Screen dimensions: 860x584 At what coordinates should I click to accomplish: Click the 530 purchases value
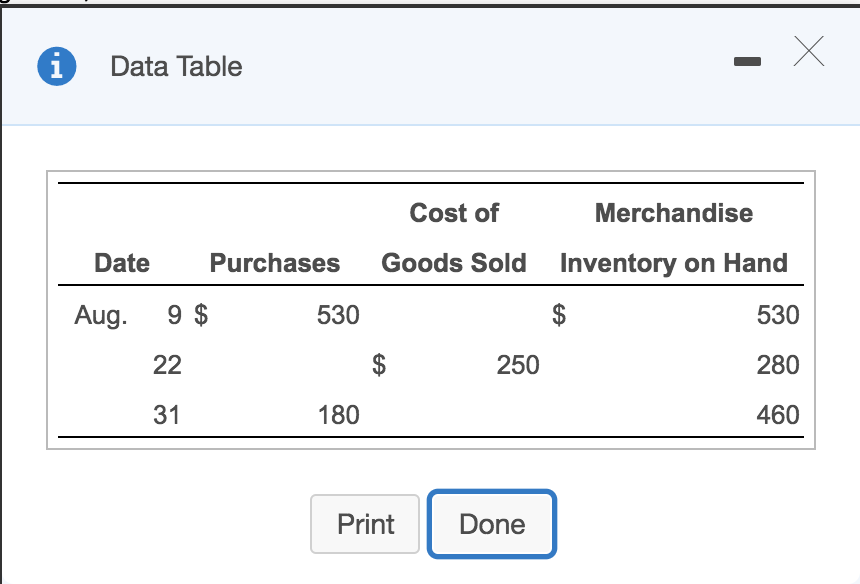pyautogui.click(x=337, y=314)
